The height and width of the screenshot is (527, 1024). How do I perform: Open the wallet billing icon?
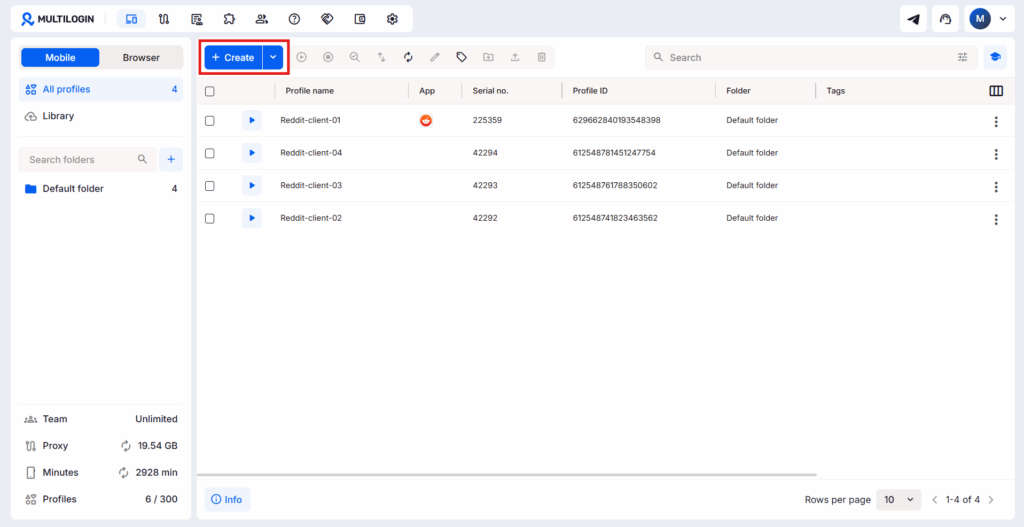pyautogui.click(x=360, y=19)
